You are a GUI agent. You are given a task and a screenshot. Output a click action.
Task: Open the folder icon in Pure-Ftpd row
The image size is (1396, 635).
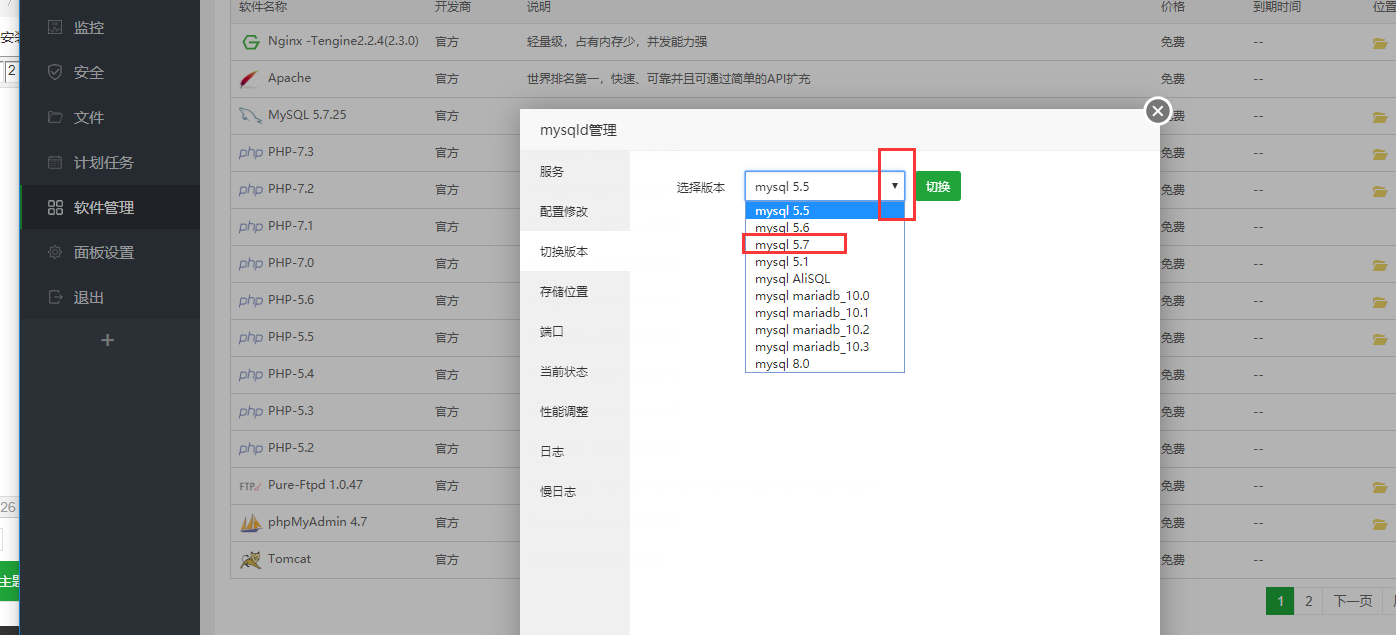[1380, 487]
